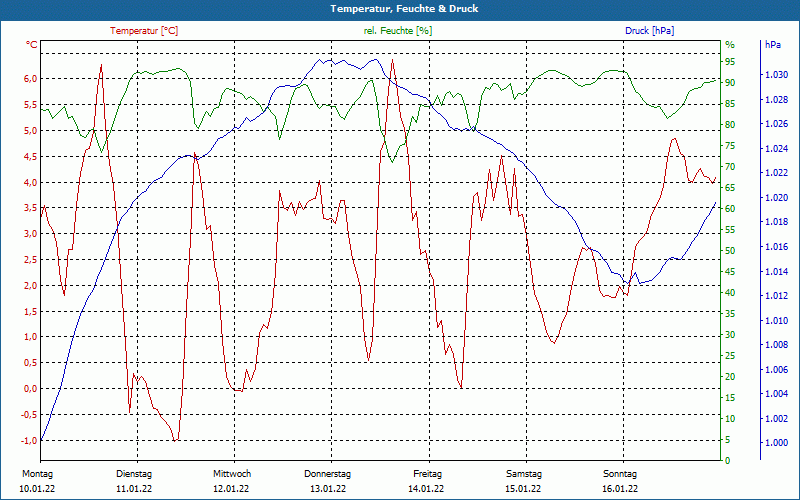Screen dimensions: 800x500
Task: Click the date 13.01.22
Action: [x=328, y=489]
